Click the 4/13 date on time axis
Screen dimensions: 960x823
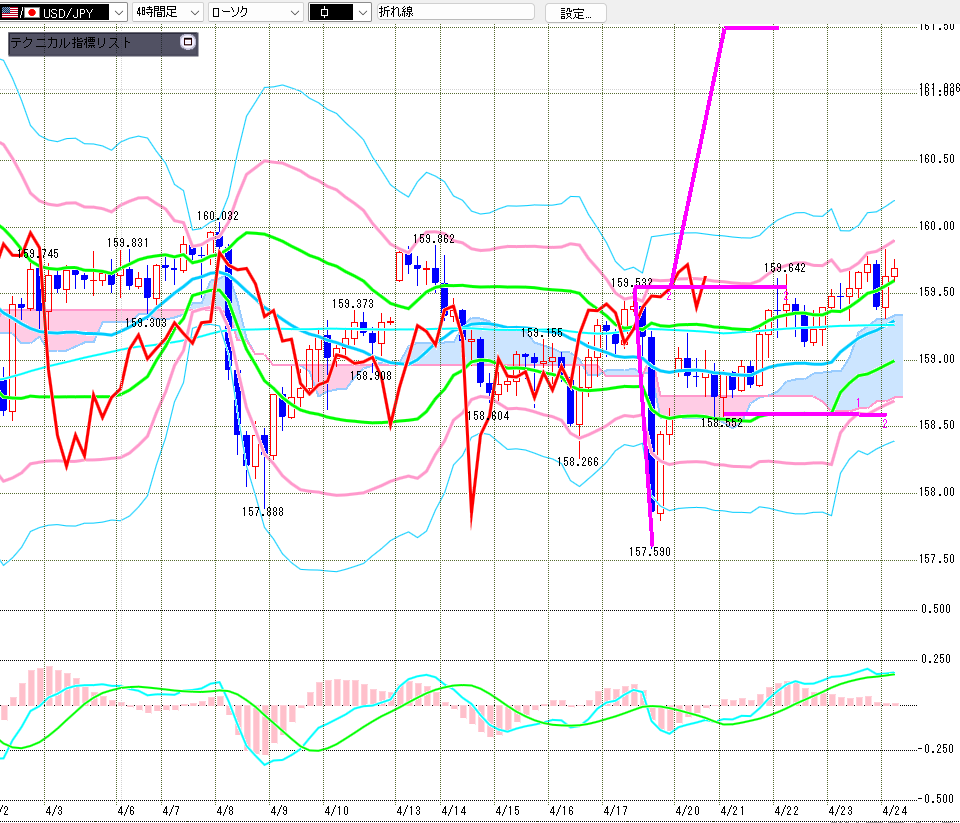point(407,809)
